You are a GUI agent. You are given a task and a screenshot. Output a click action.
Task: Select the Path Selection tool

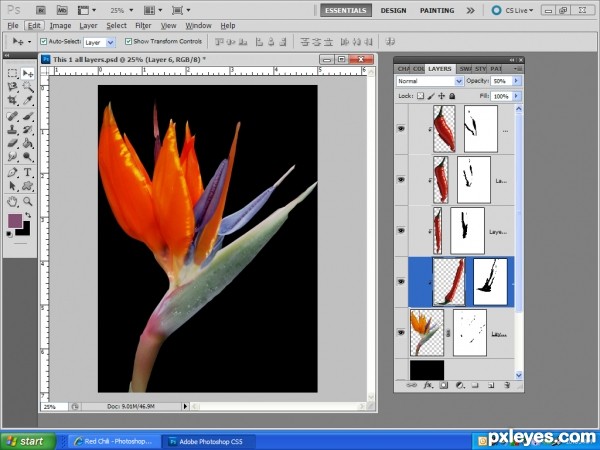13,186
